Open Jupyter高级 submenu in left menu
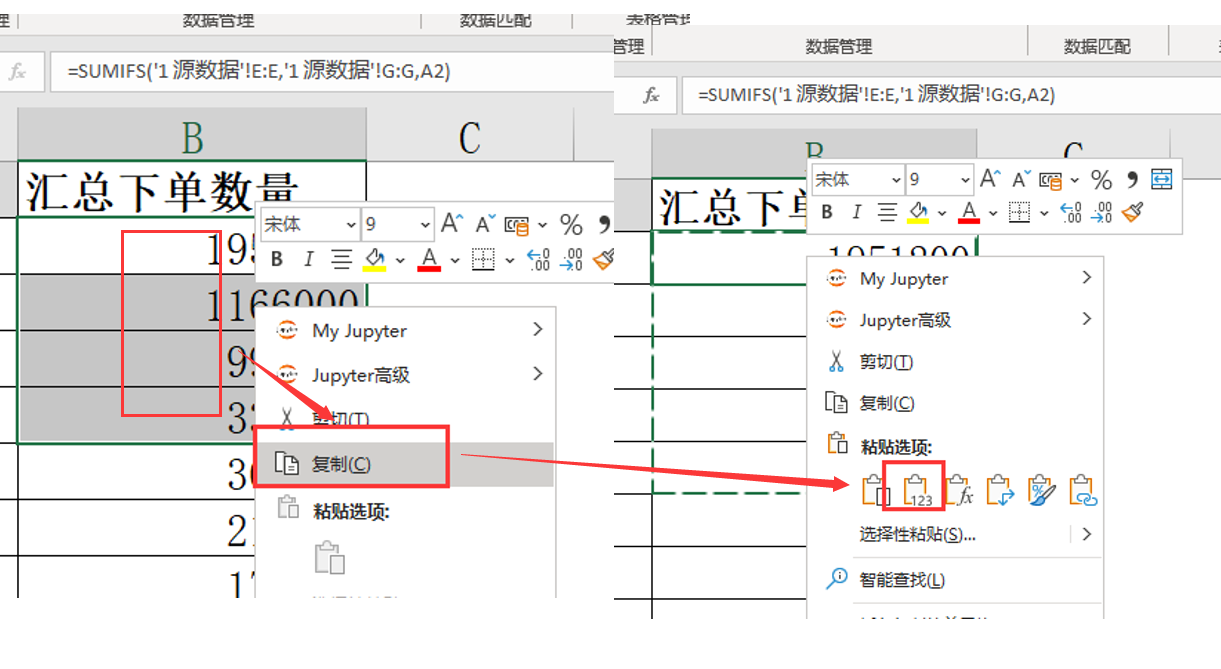Image resolution: width=1221 pixels, height=669 pixels. [x=404, y=375]
